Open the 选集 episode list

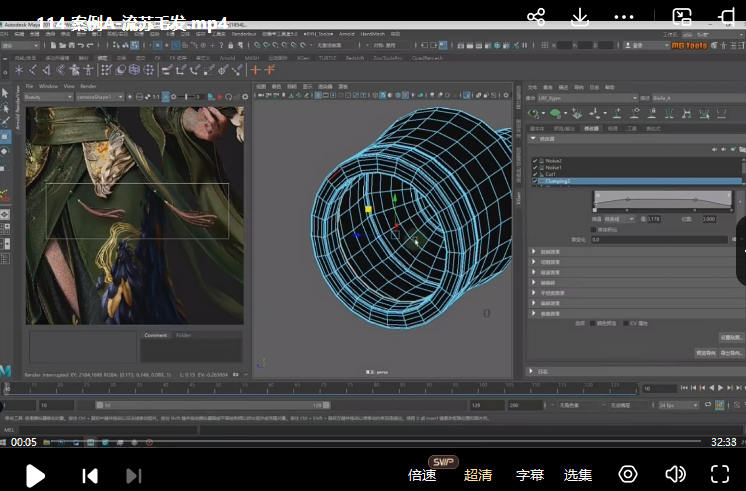click(578, 475)
